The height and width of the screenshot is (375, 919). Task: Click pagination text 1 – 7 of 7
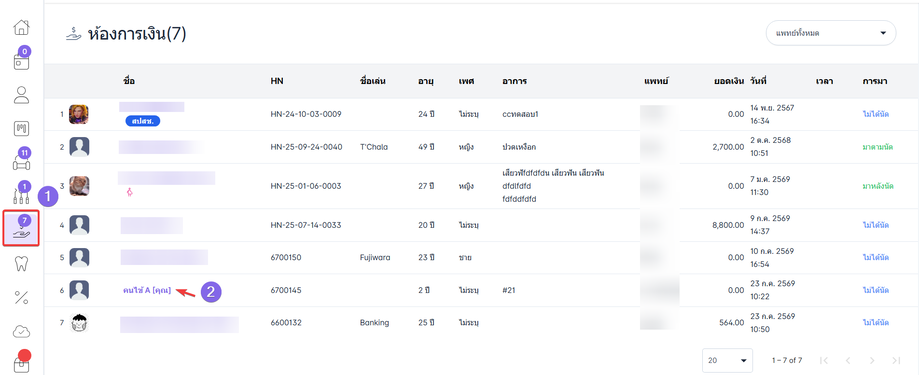[x=787, y=360]
